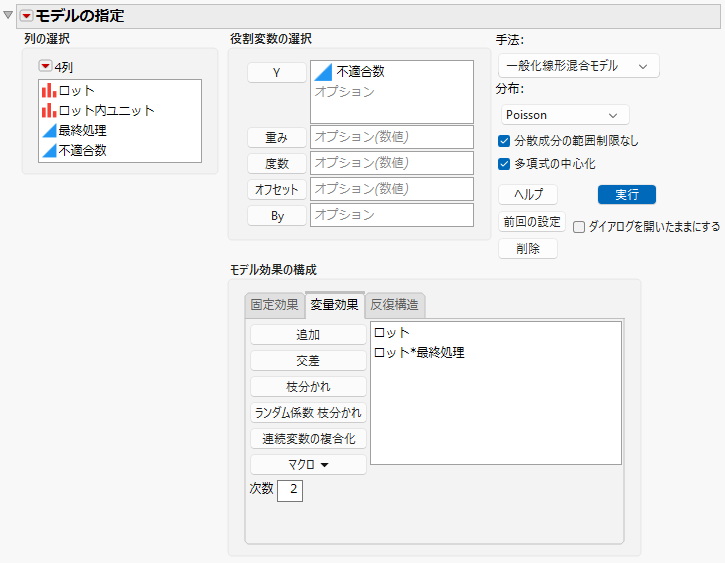The image size is (725, 563).
Task: Click the By role button
Action: point(276,216)
